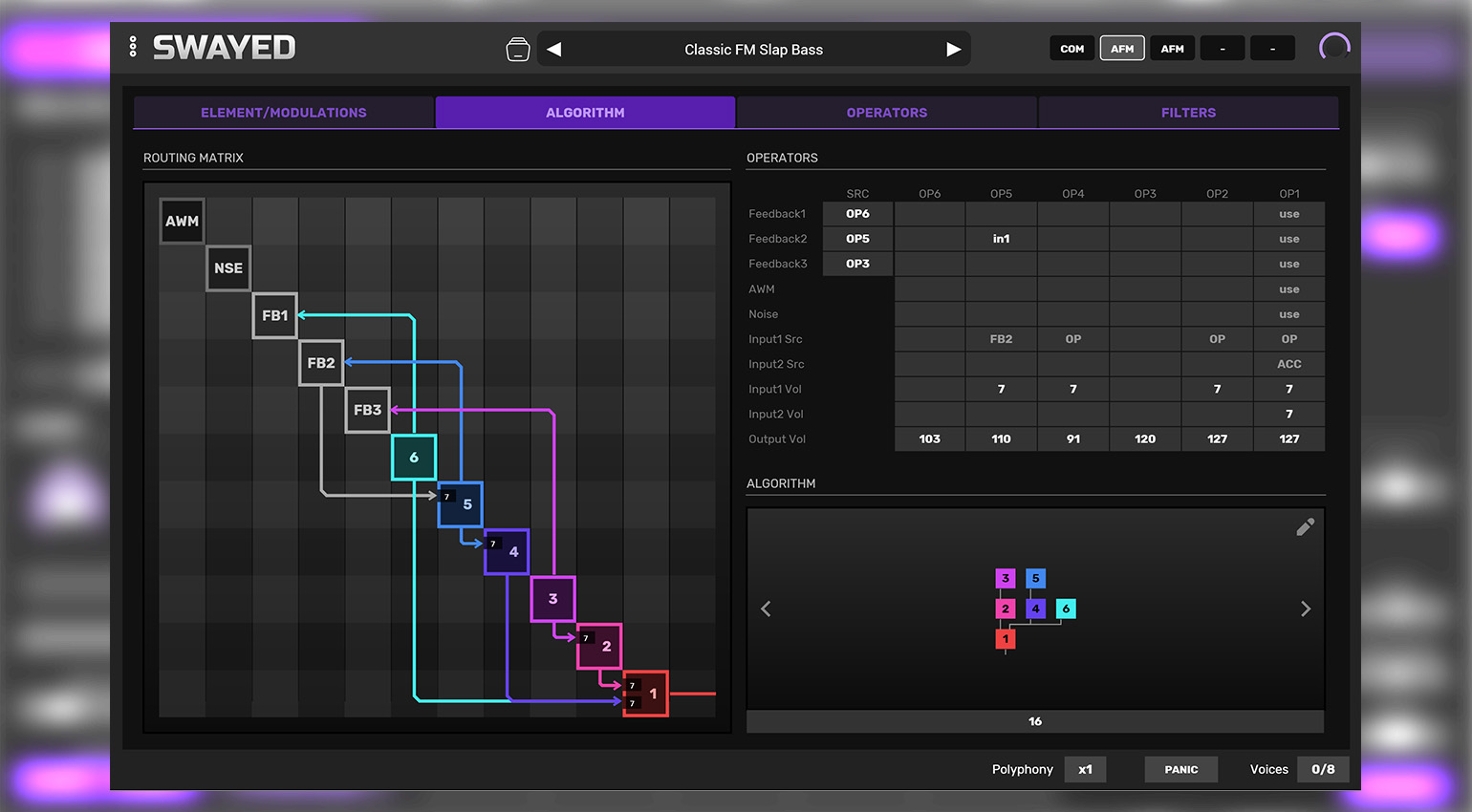
Task: Show previous algorithm with left chevron
Action: click(x=766, y=609)
